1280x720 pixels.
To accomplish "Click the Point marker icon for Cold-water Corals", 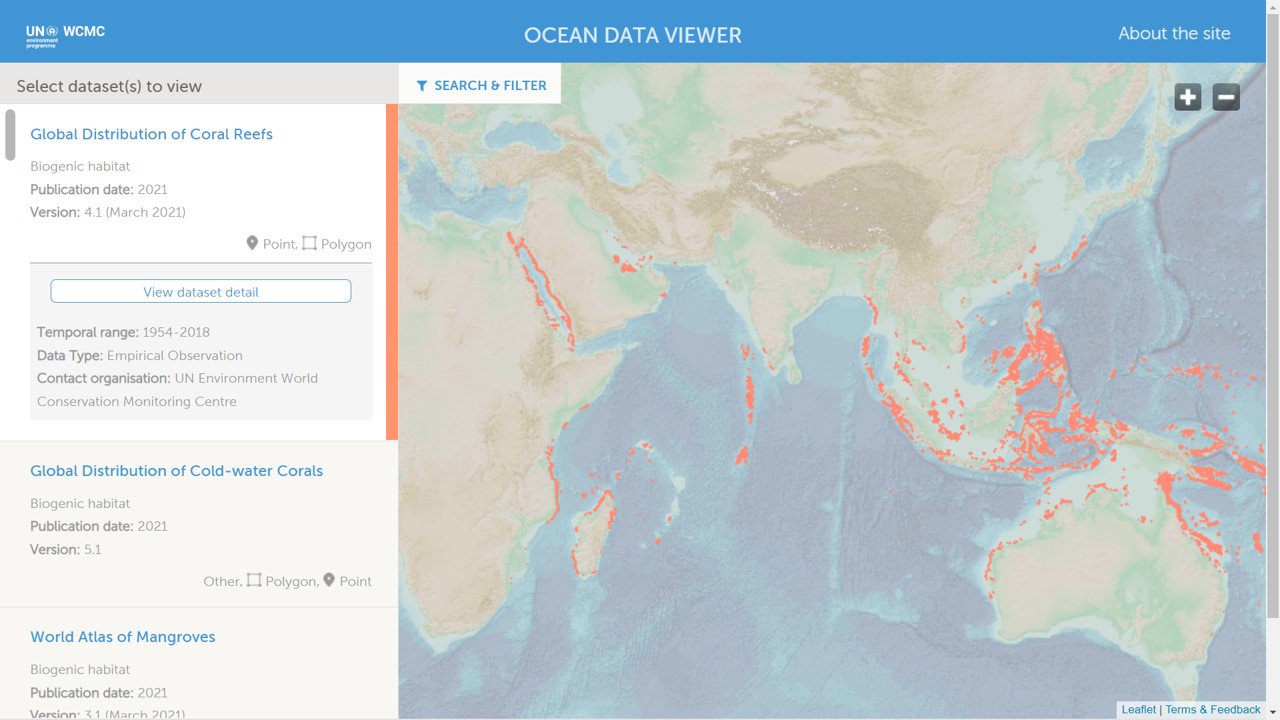I will [329, 580].
